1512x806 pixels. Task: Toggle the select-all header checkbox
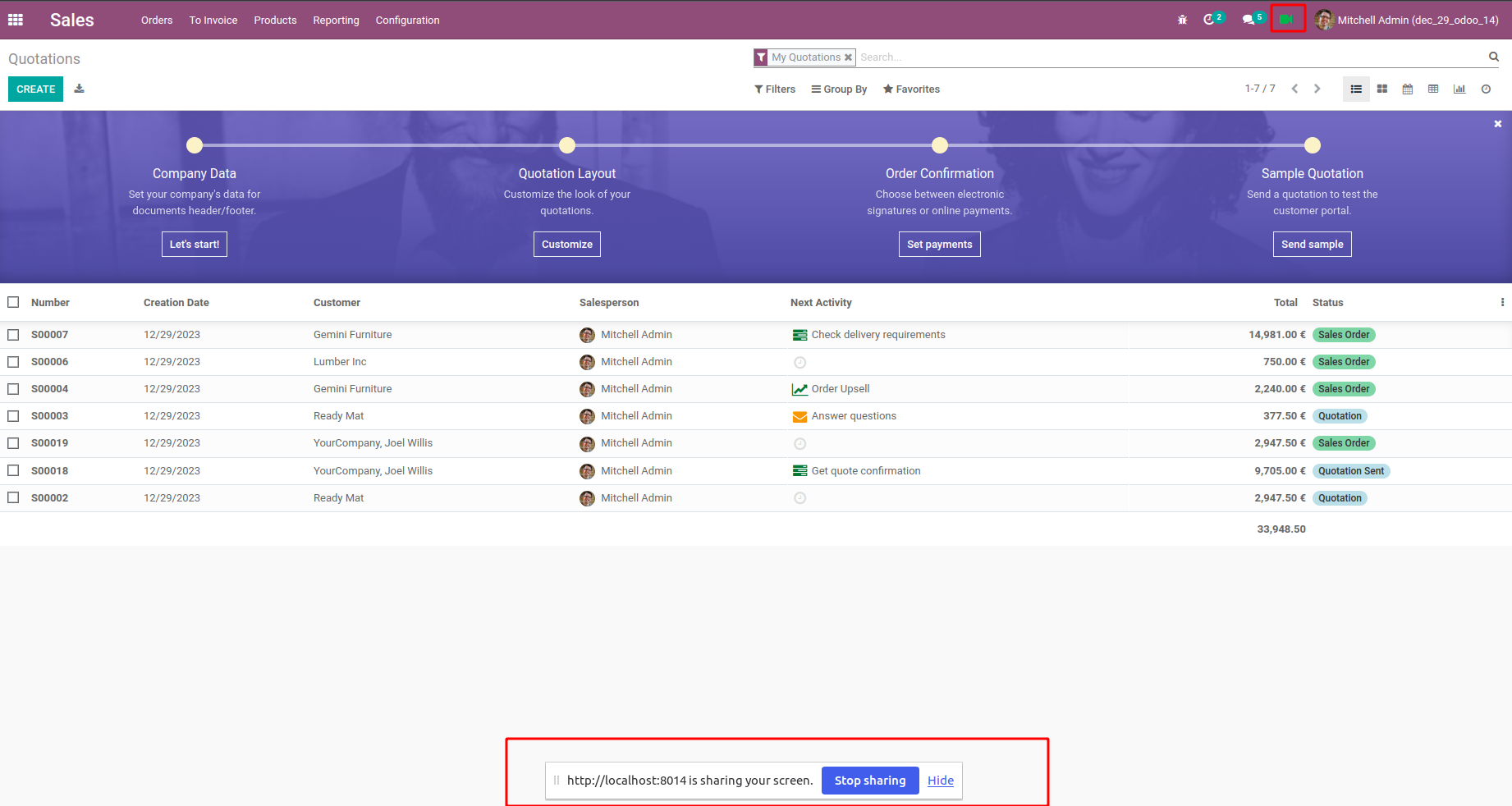(x=13, y=302)
